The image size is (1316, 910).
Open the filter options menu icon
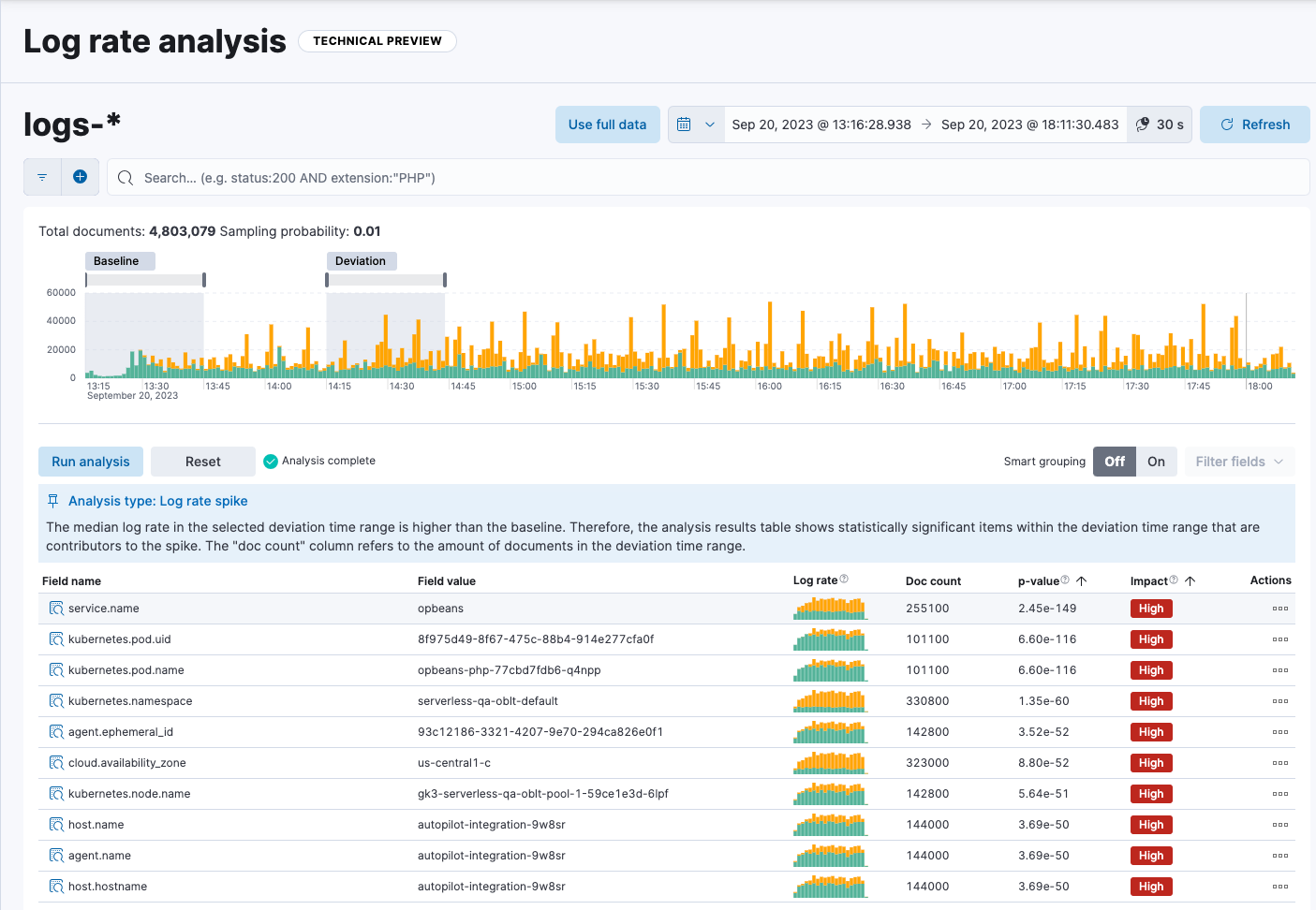(x=42, y=177)
